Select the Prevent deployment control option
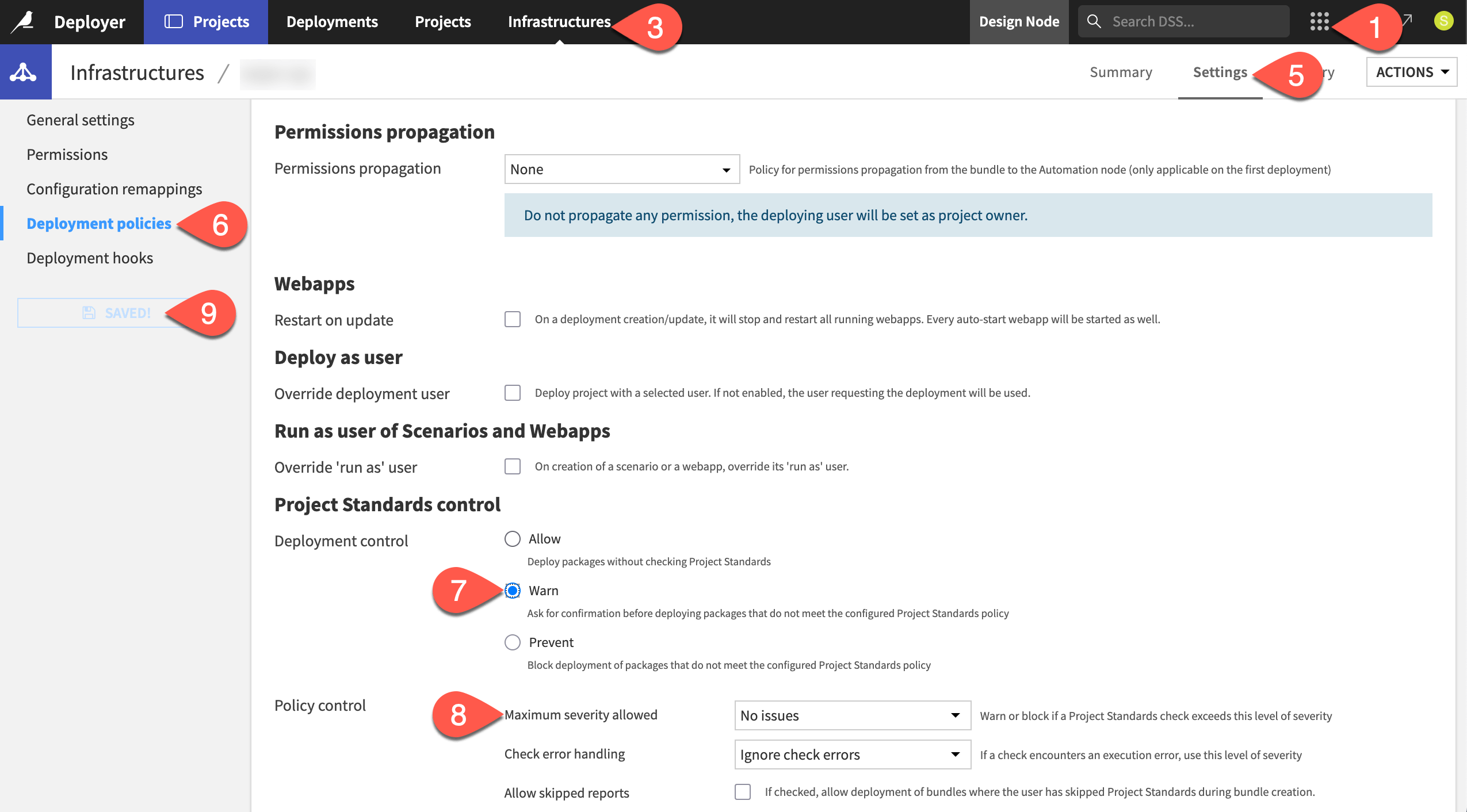Viewport: 1467px width, 812px height. point(512,642)
